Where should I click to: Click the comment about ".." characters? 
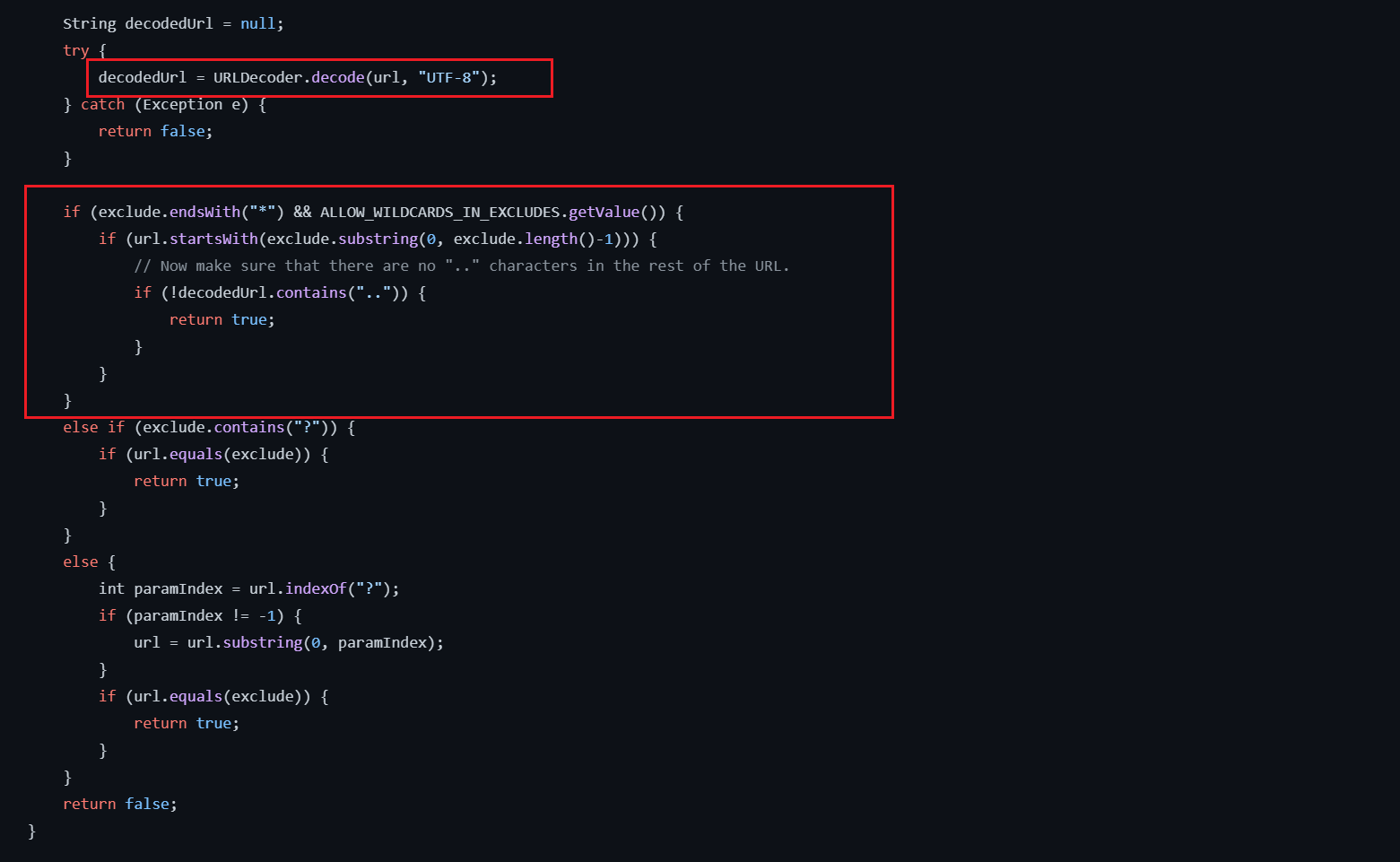point(462,266)
